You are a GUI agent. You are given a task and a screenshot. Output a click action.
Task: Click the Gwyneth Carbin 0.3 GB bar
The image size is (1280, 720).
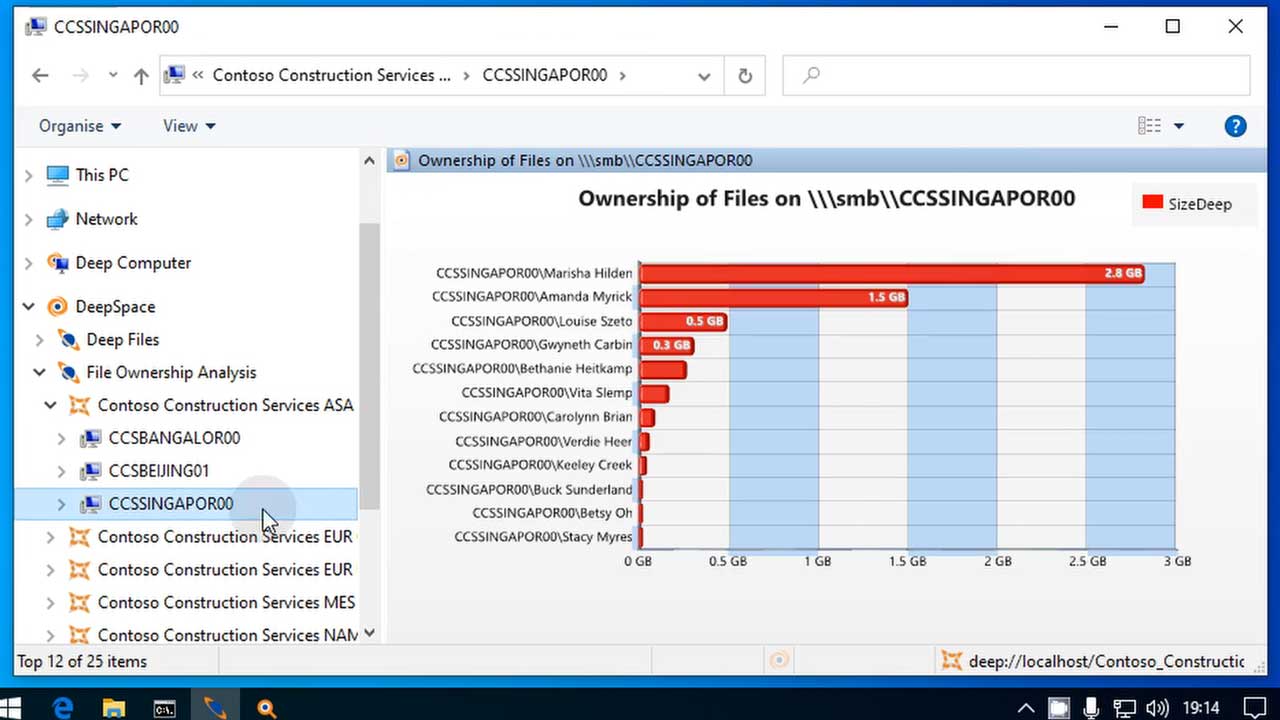coord(667,345)
